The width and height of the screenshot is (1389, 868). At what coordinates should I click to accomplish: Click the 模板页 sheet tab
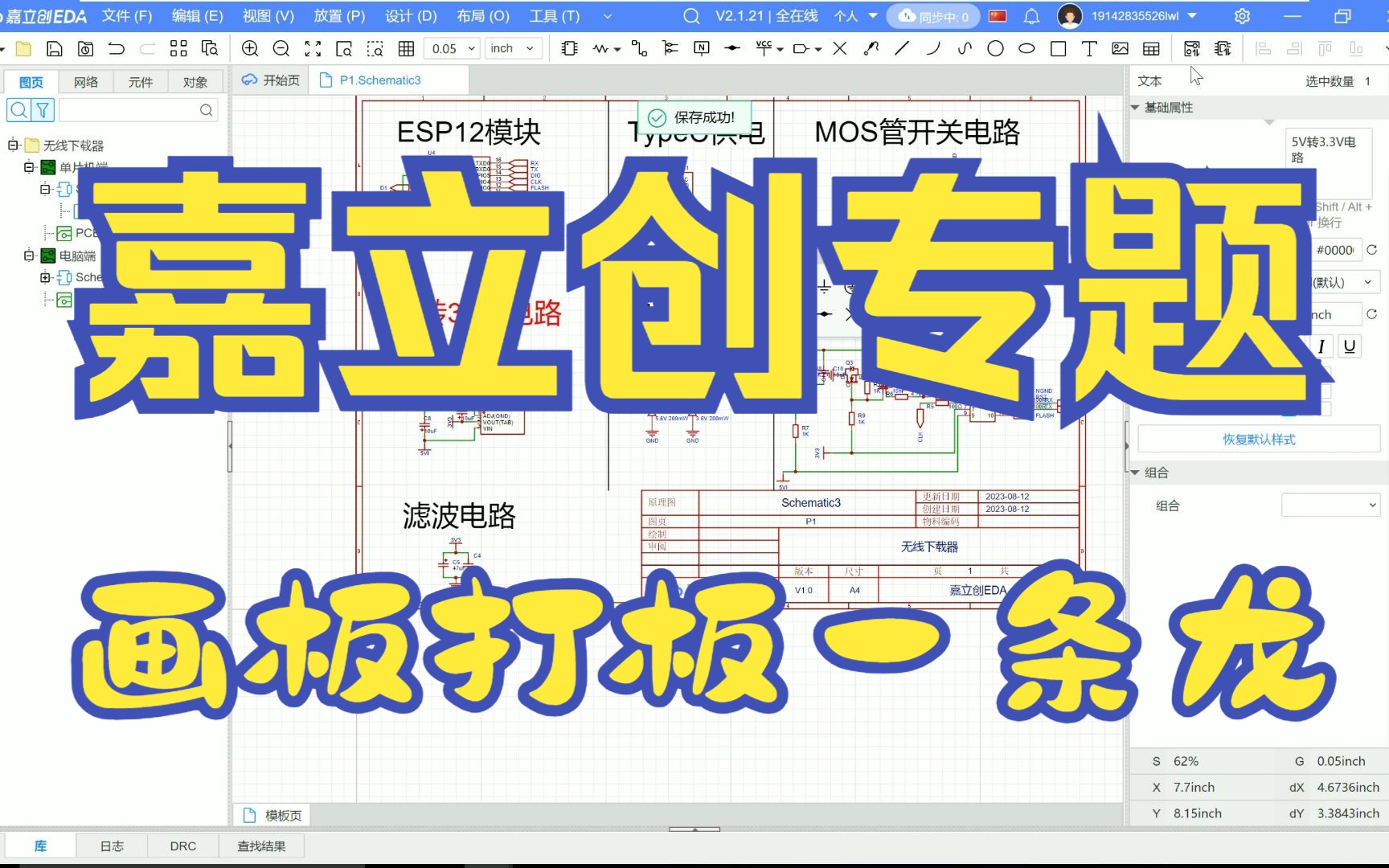coord(273,815)
